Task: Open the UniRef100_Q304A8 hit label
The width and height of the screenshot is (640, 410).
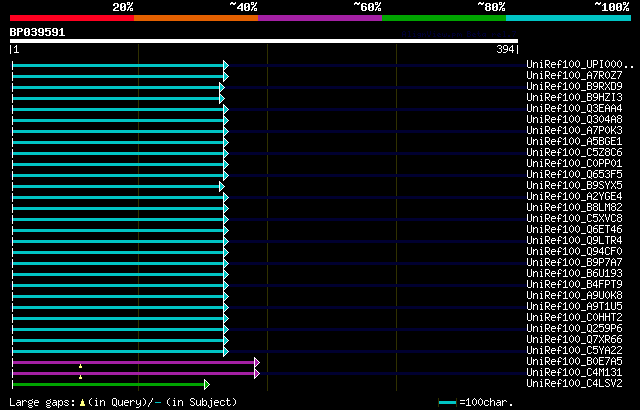Action: (x=574, y=120)
